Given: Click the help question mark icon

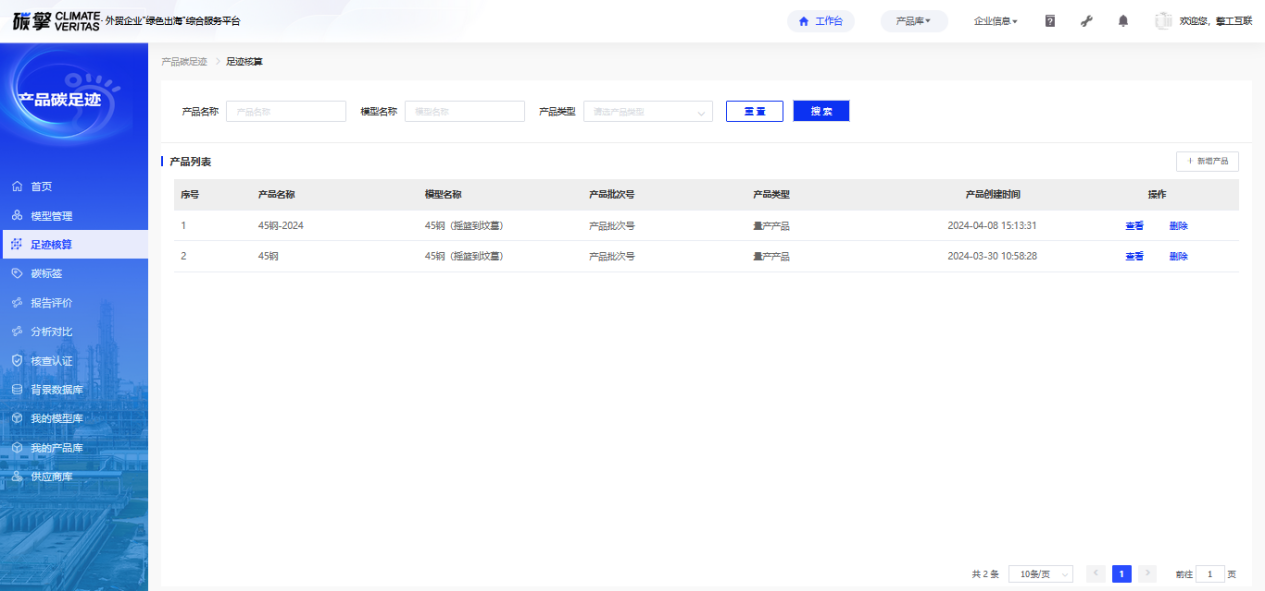Looking at the screenshot, I should coord(1050,21).
